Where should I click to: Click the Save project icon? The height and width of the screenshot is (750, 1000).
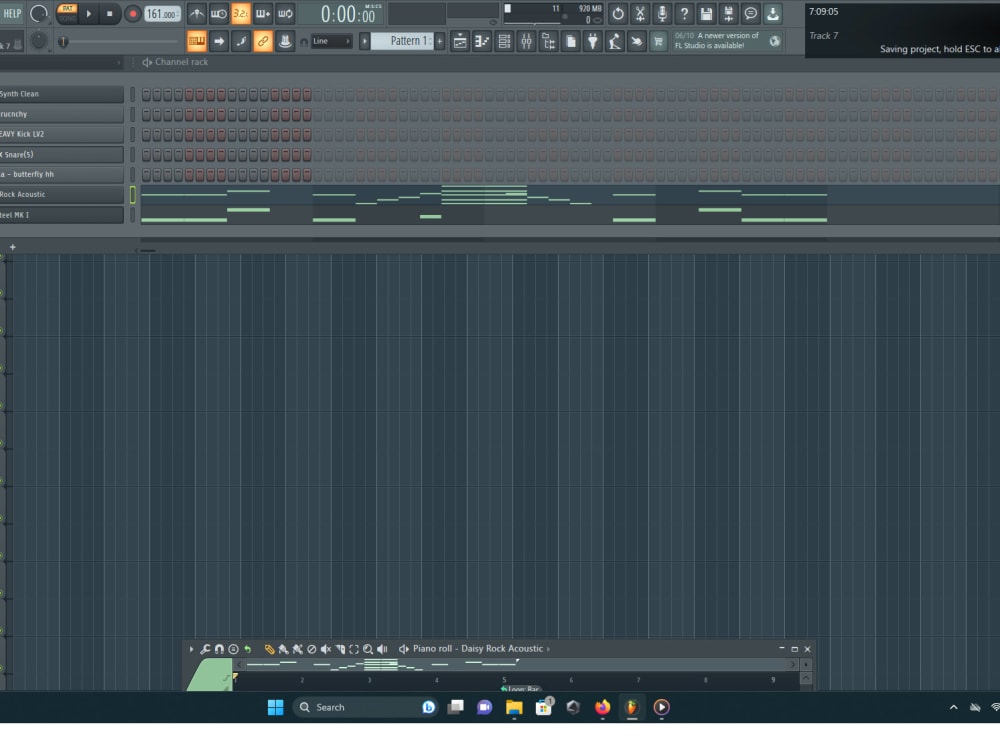click(x=707, y=13)
